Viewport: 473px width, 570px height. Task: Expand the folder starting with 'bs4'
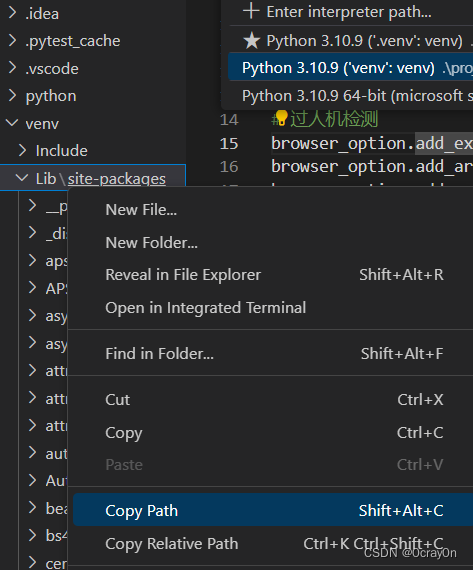coord(32,535)
